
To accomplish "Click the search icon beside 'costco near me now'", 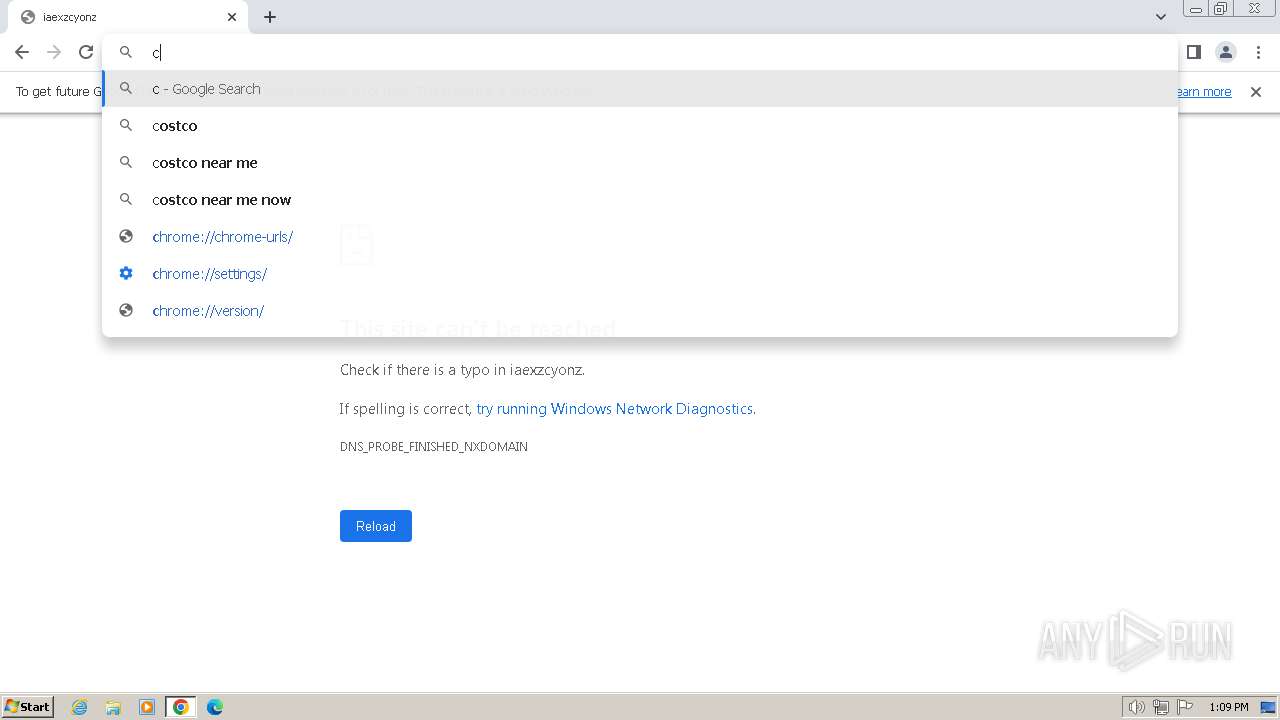I will (126, 200).
